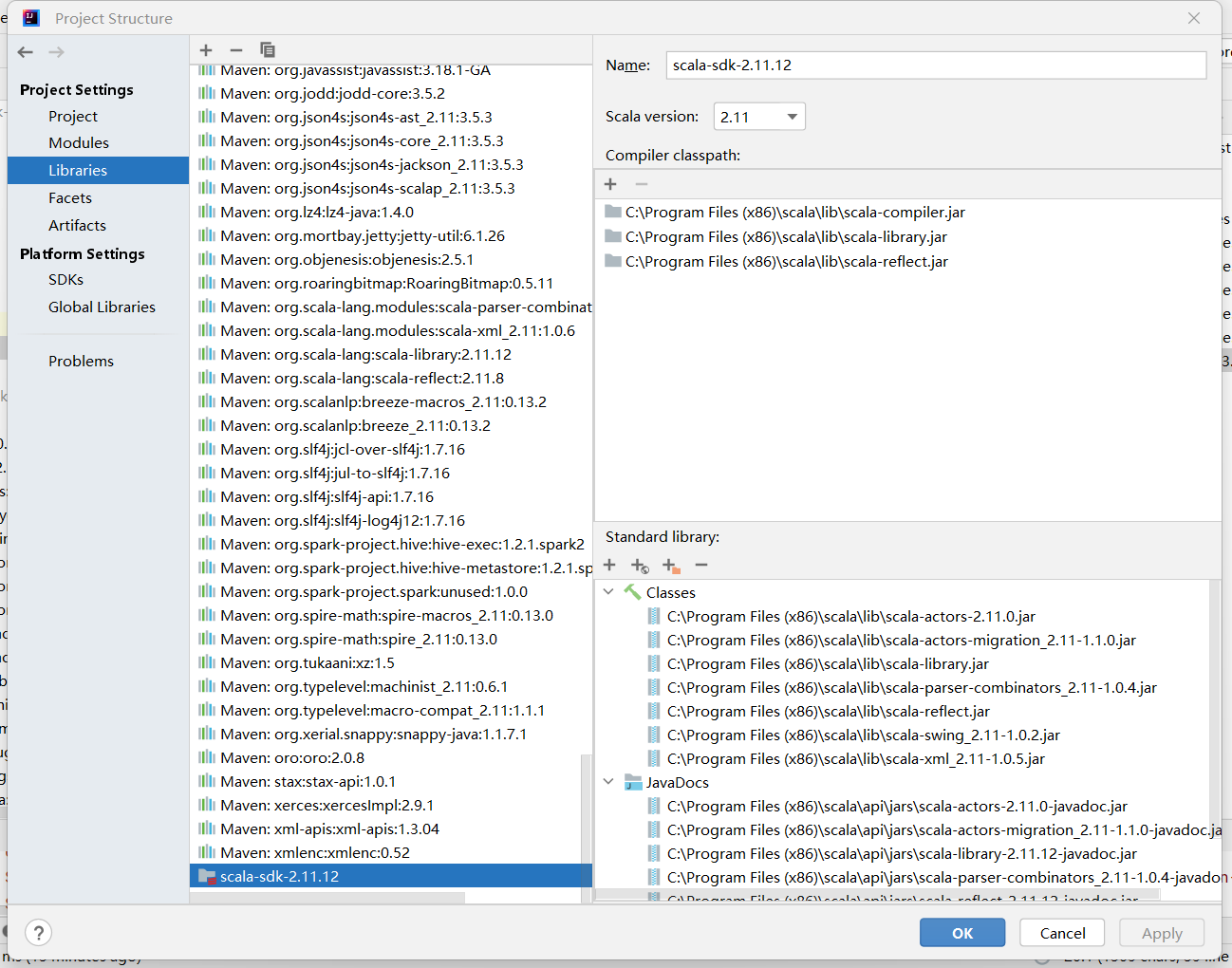1232x968 pixels.
Task: Open the Facets settings page
Action: click(x=70, y=197)
